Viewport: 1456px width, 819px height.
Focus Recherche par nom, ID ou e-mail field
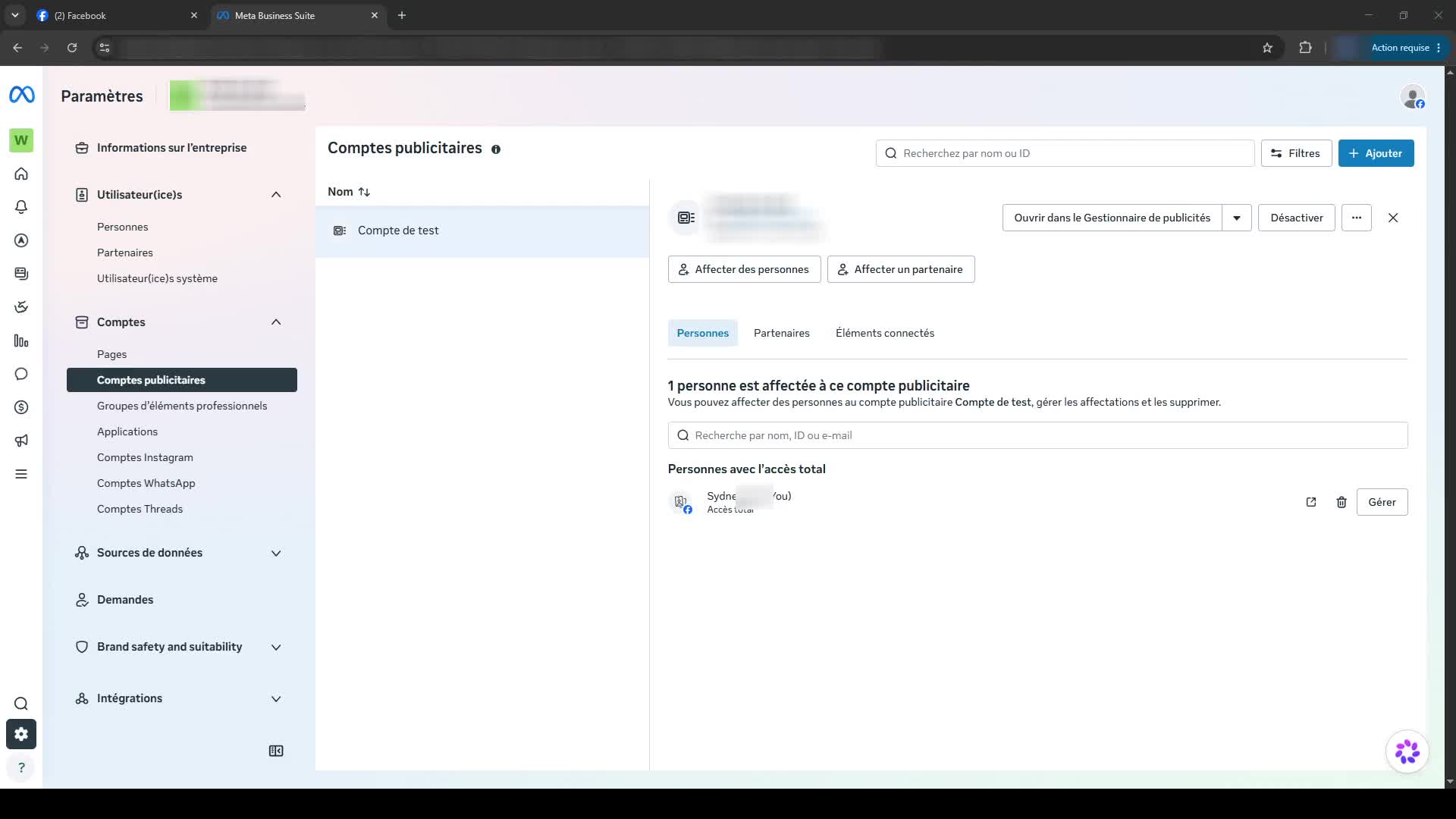tap(1037, 435)
